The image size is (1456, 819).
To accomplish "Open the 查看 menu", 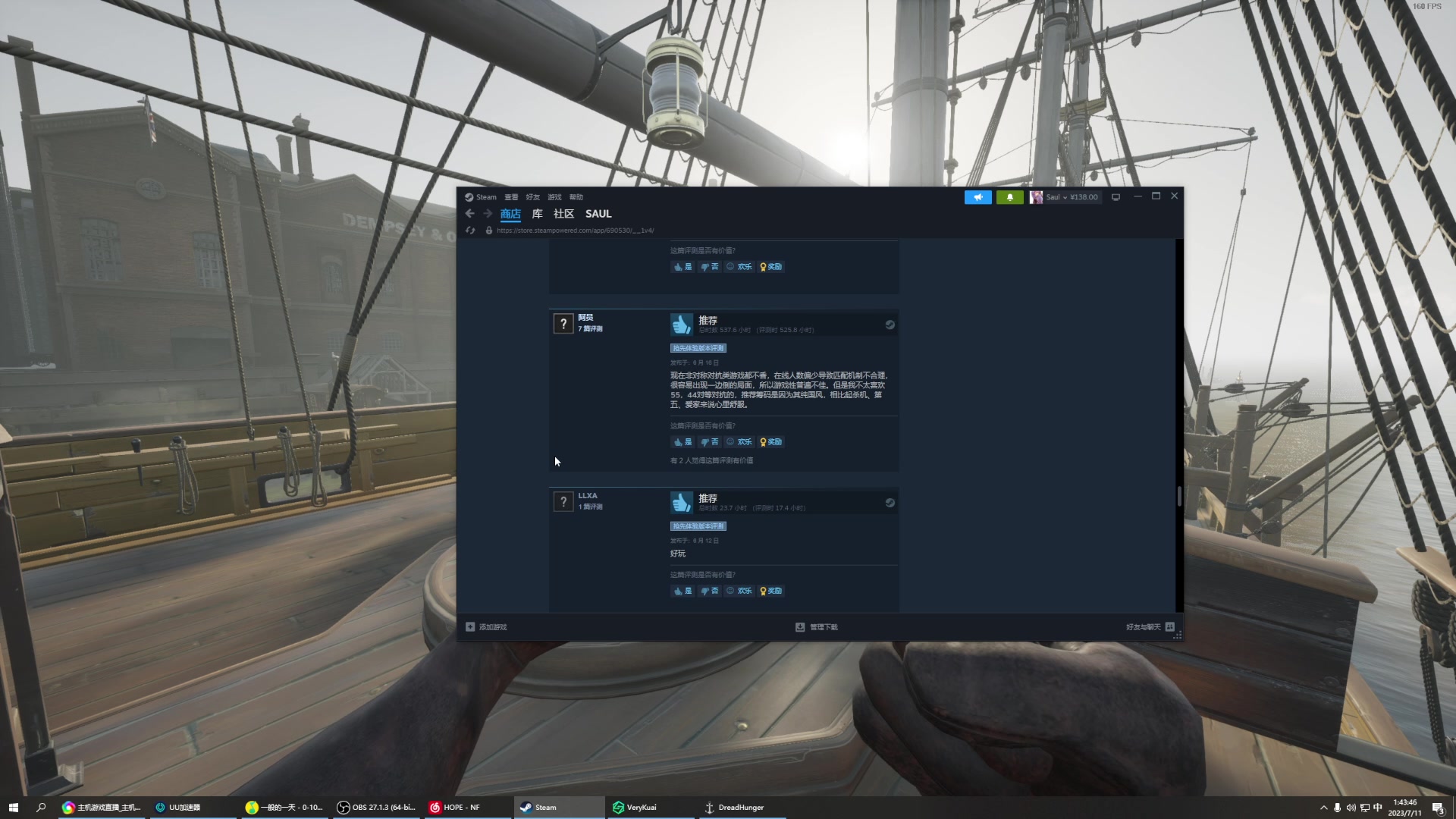I will pyautogui.click(x=512, y=197).
